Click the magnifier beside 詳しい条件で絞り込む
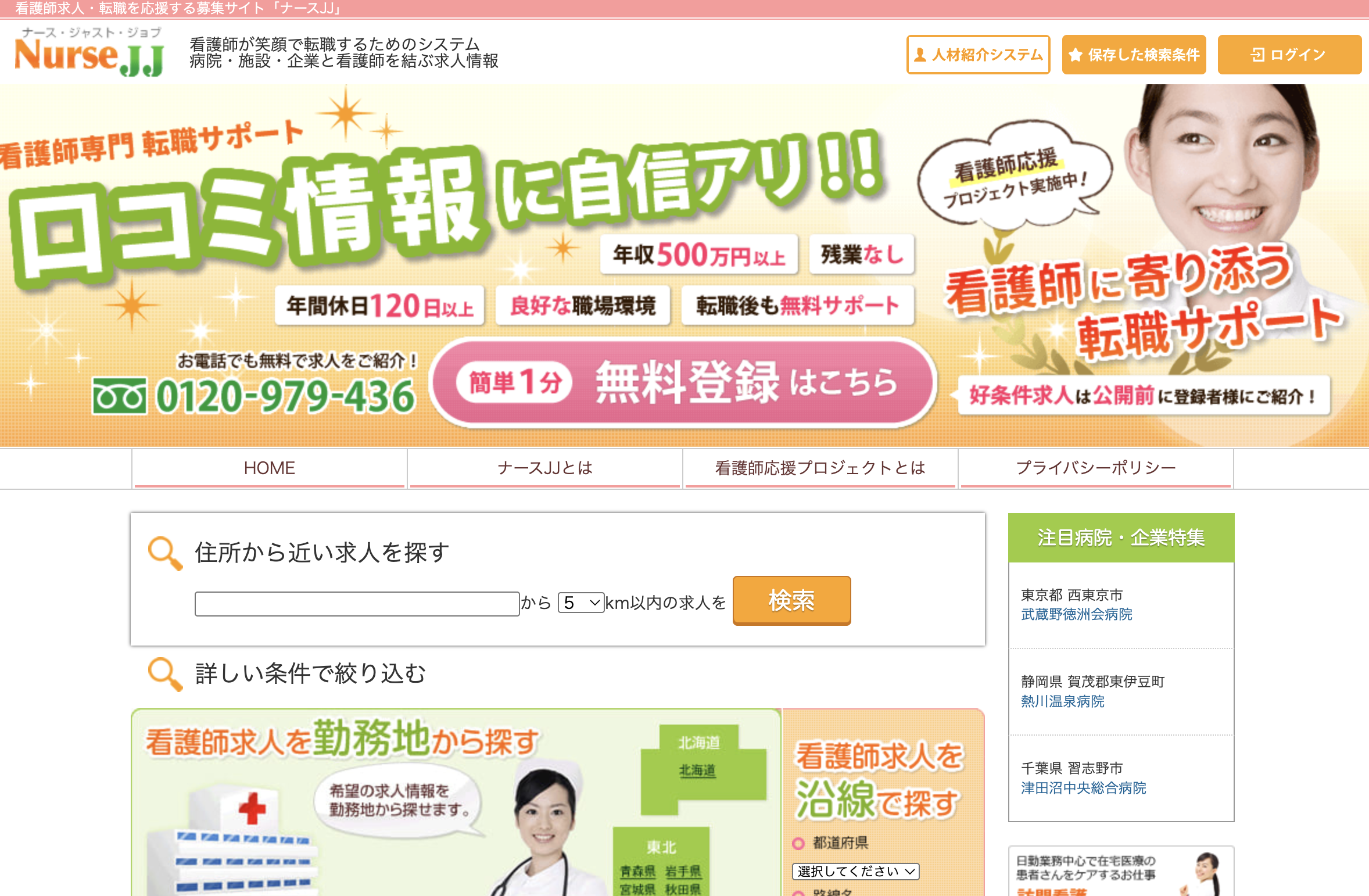The width and height of the screenshot is (1369, 896). click(166, 674)
